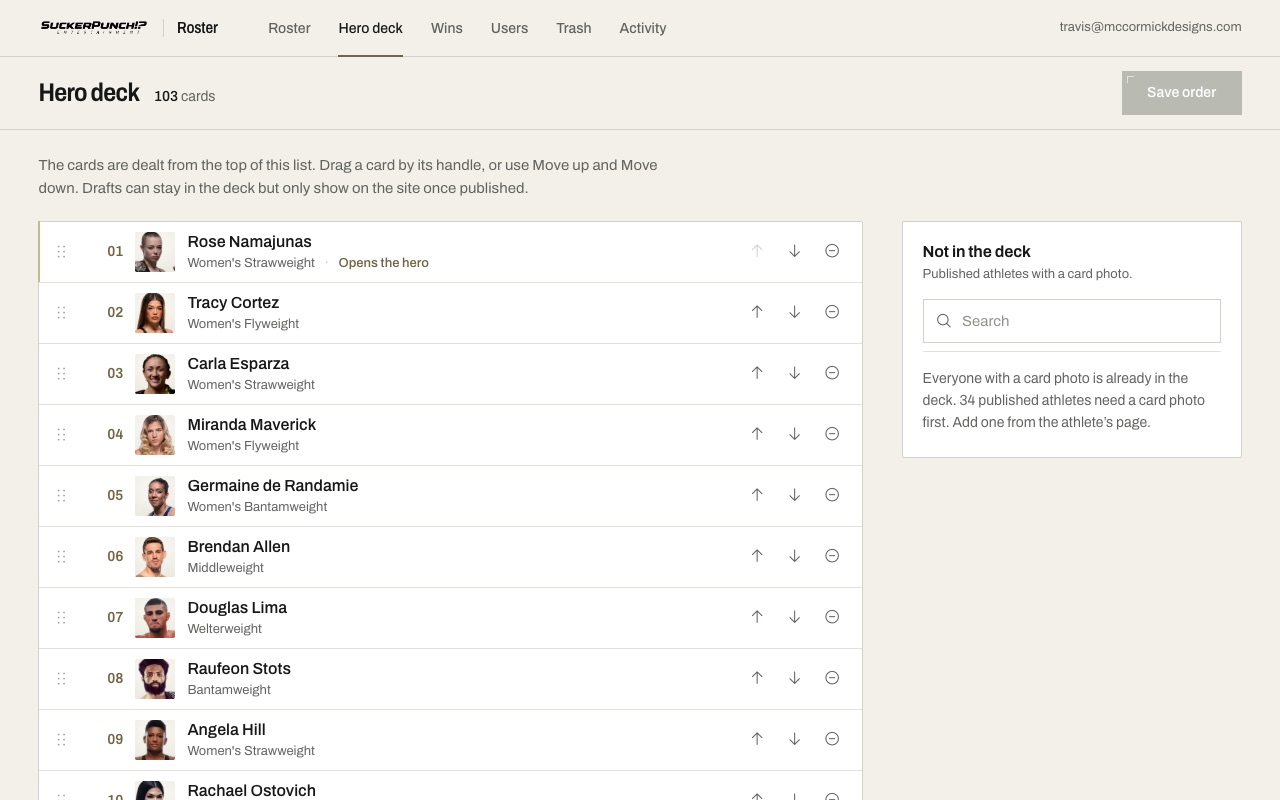Image resolution: width=1280 pixels, height=800 pixels.
Task: Click the "103 cards" count
Action: click(185, 96)
